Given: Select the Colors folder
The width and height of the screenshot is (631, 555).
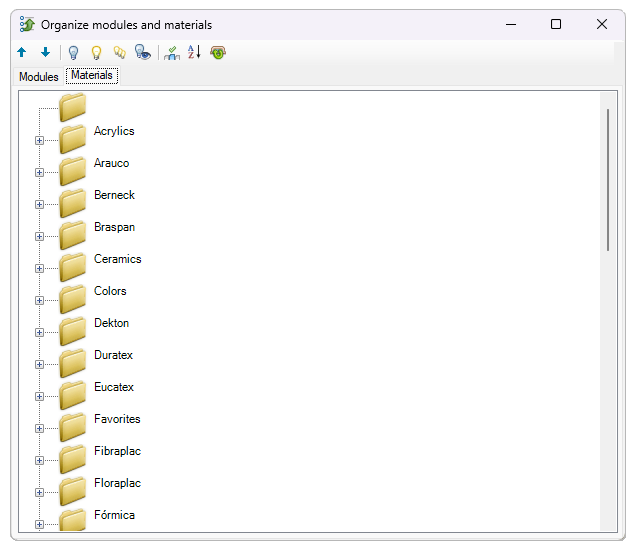Looking at the screenshot, I should pyautogui.click(x=110, y=291).
